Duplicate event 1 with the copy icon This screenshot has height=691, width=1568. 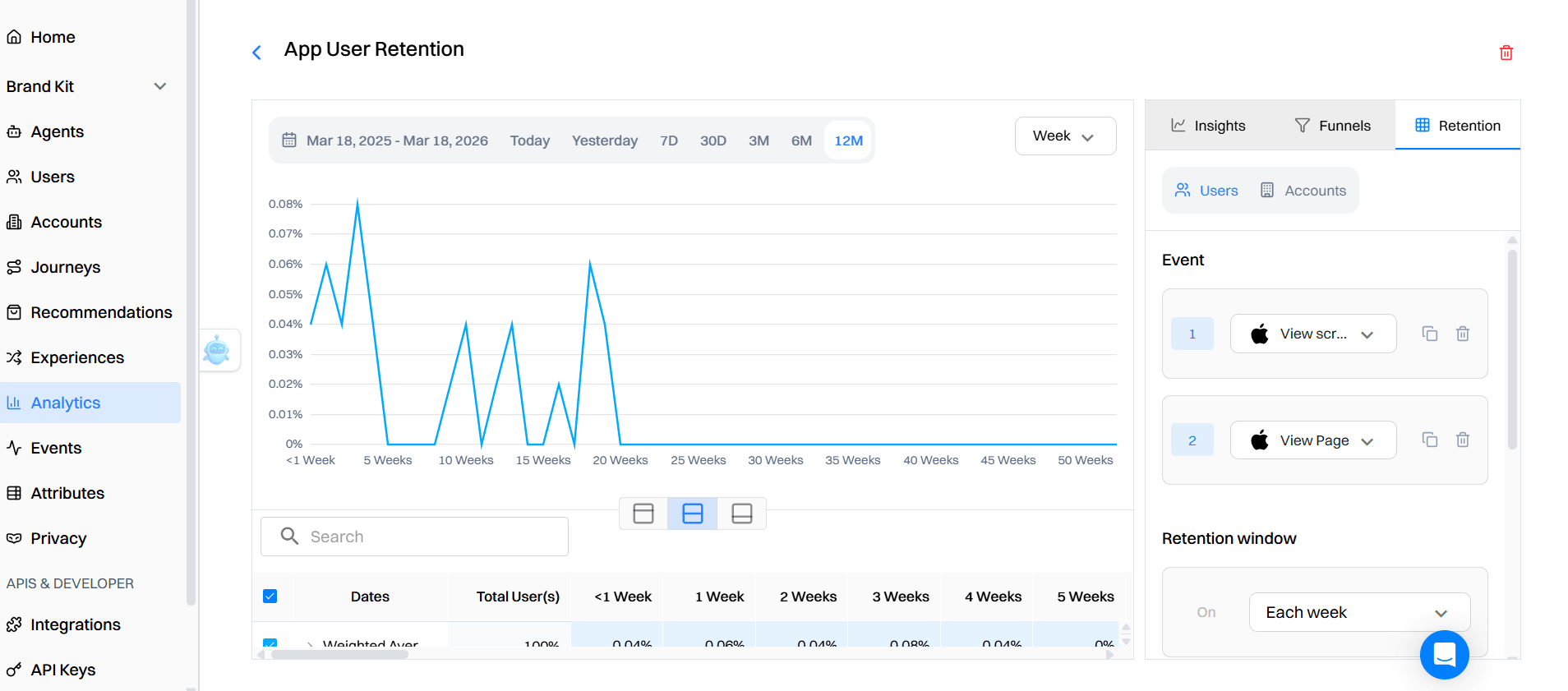[1430, 334]
